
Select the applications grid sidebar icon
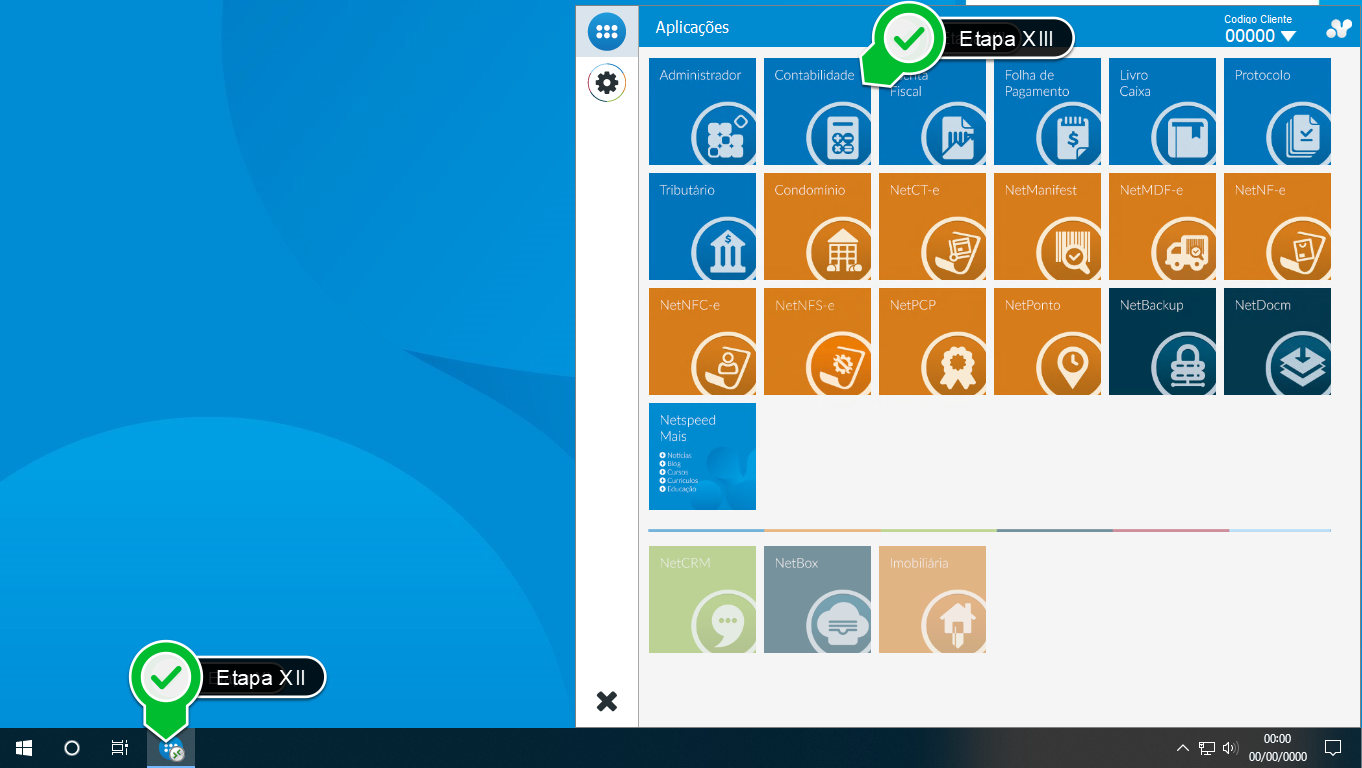pos(607,31)
